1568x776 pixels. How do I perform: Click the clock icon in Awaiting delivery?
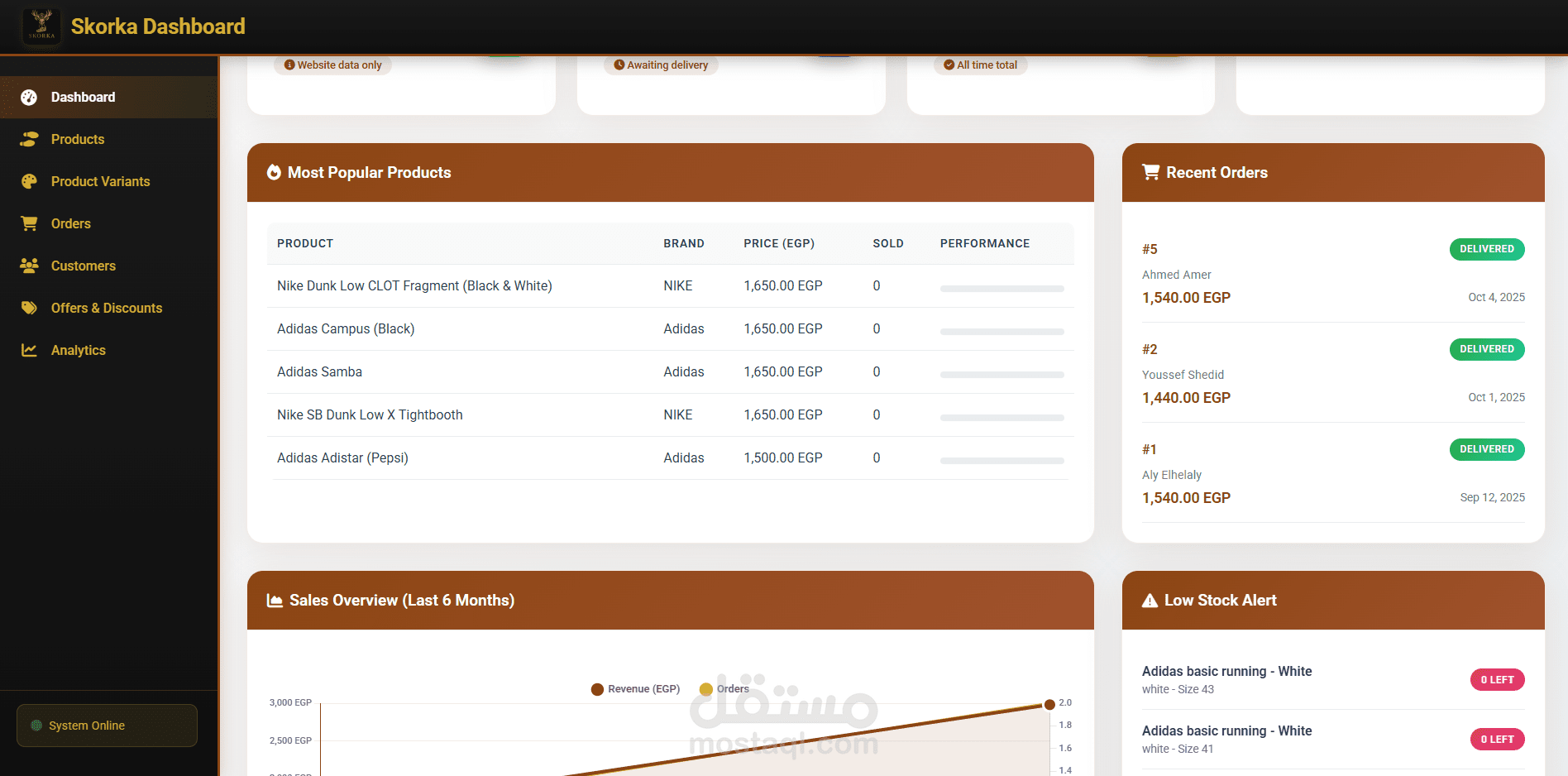619,65
